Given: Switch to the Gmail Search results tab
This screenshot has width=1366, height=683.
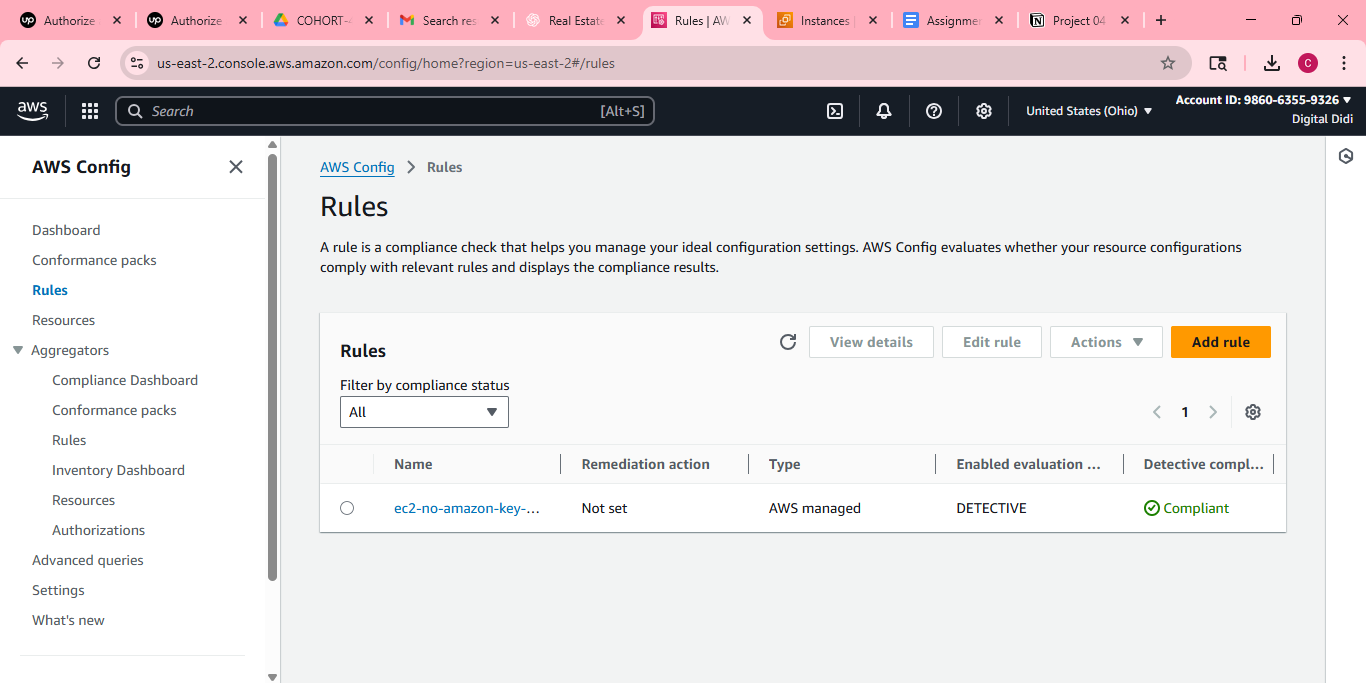Looking at the screenshot, I should point(448,20).
